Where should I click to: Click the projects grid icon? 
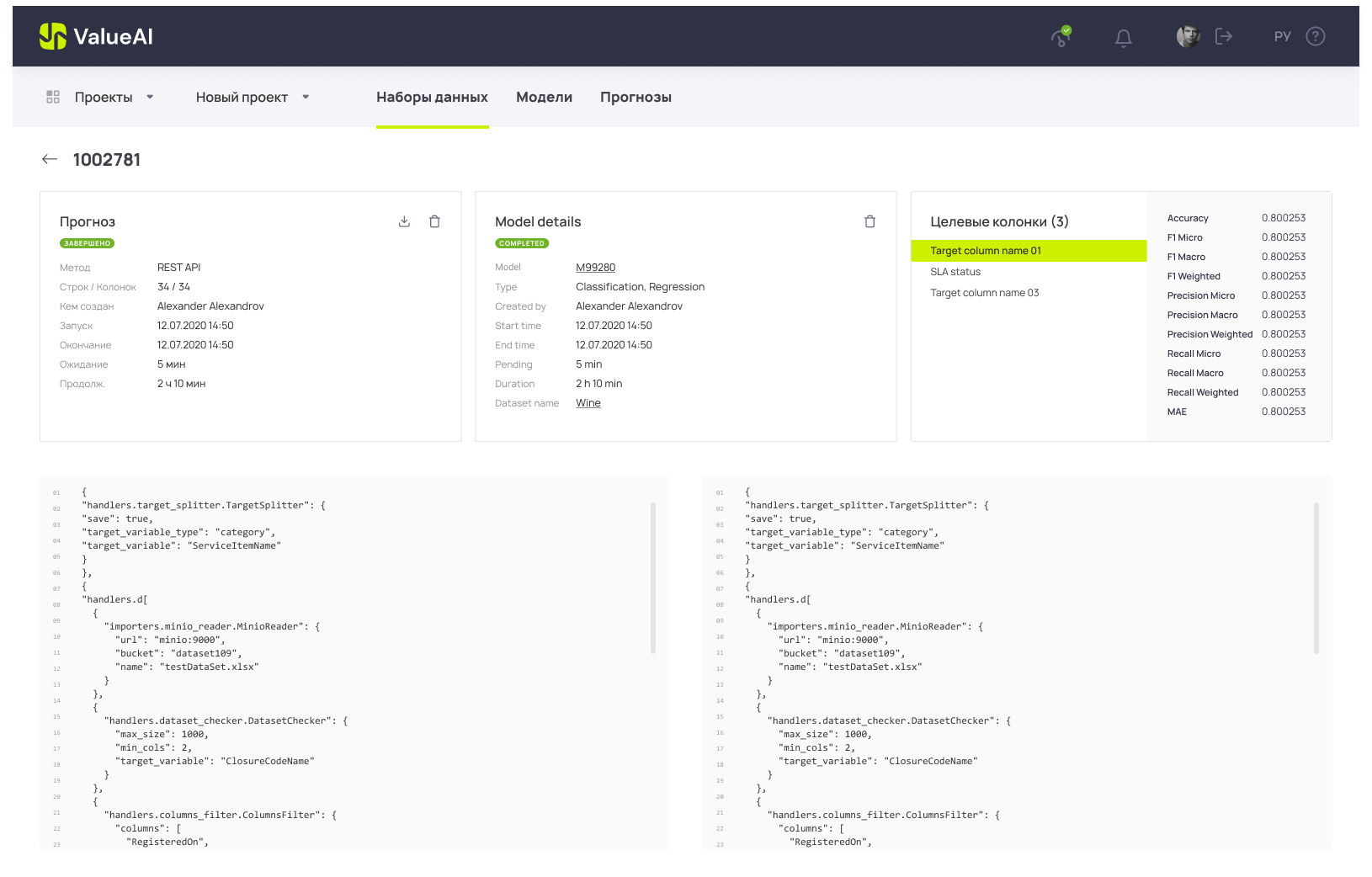pyautogui.click(x=53, y=97)
